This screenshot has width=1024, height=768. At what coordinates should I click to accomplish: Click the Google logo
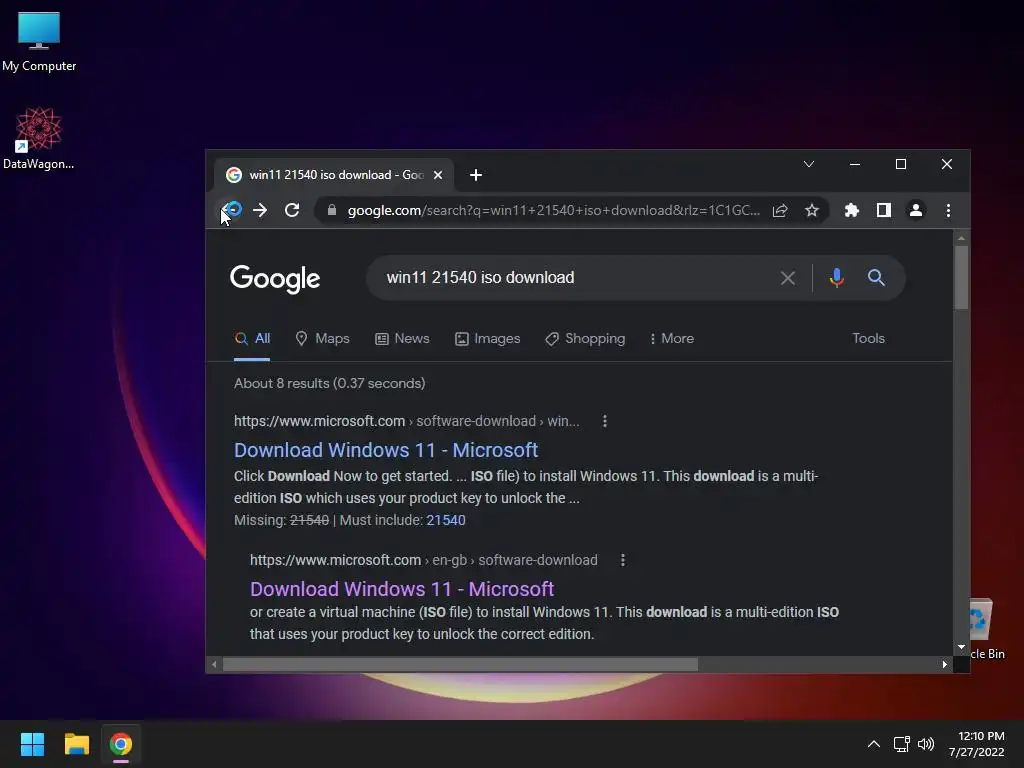[x=275, y=279]
